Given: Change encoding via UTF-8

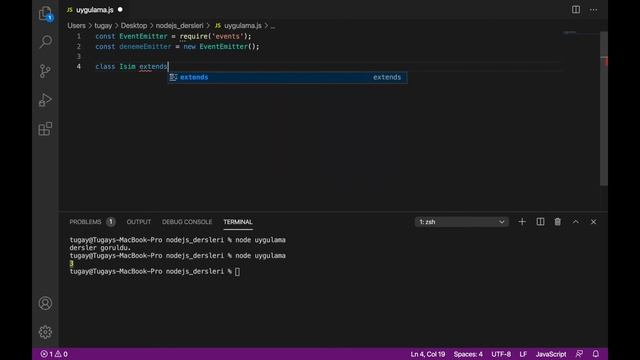Looking at the screenshot, I should tap(501, 354).
